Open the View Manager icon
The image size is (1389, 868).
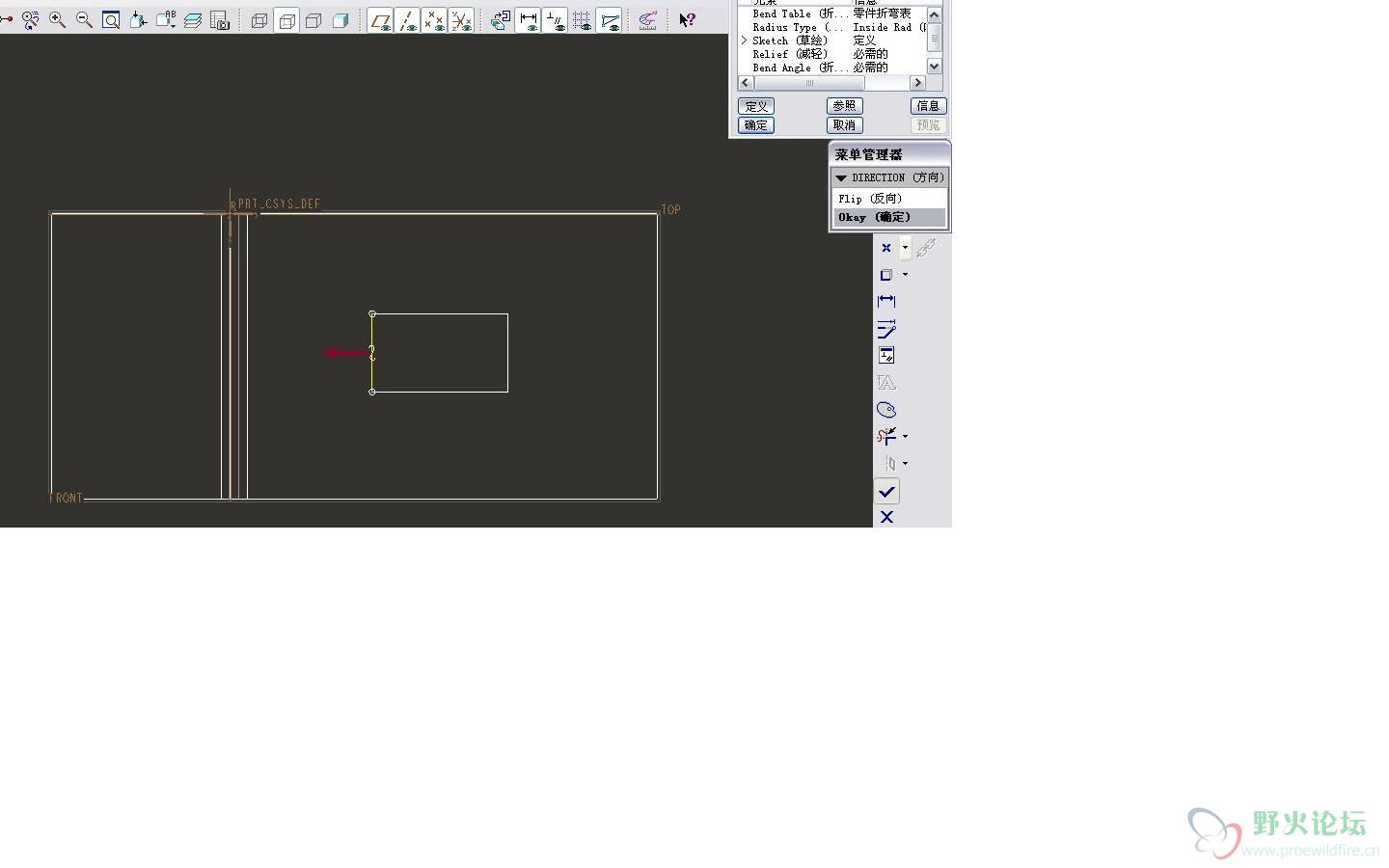[x=220, y=19]
